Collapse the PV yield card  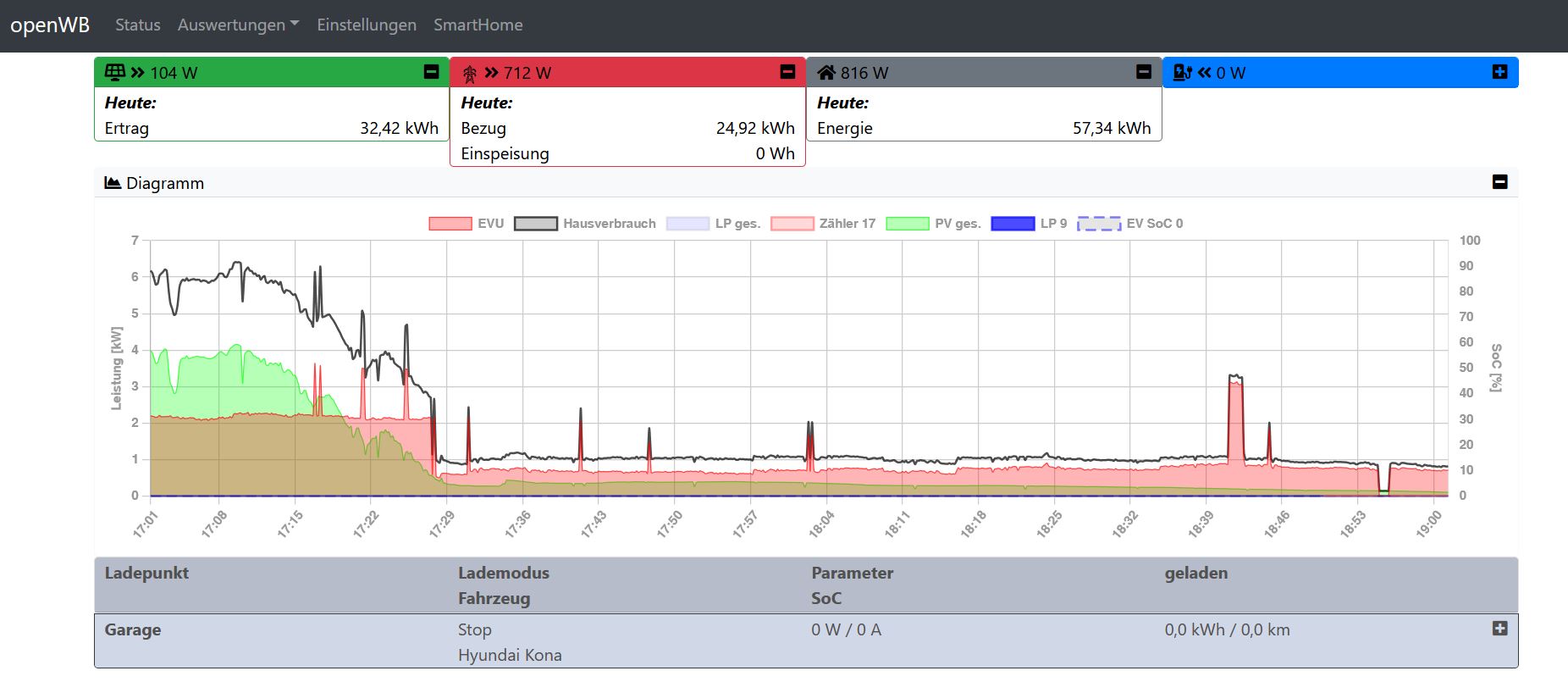tap(431, 72)
